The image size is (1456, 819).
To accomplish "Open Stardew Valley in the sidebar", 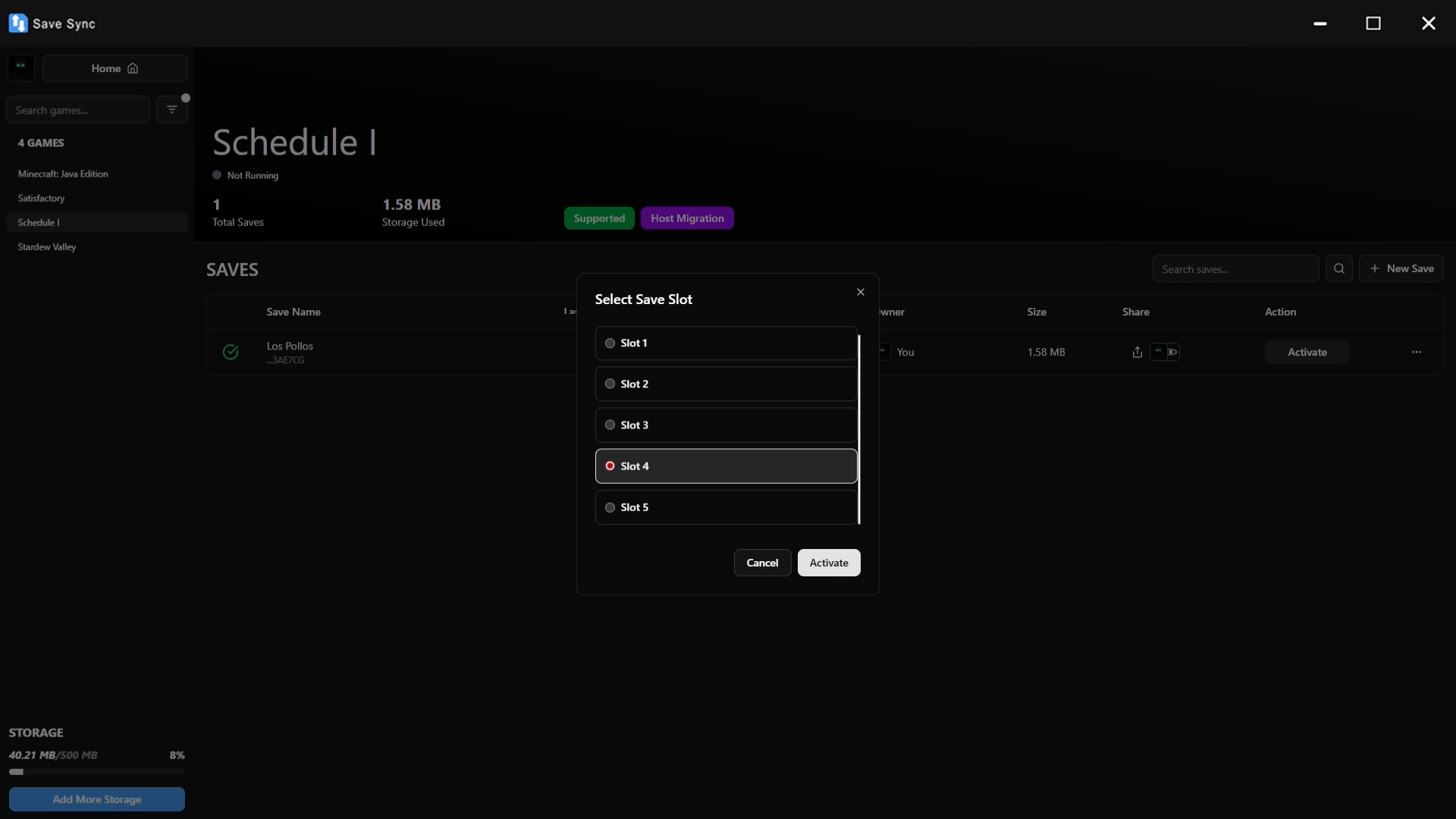I will pos(47,247).
